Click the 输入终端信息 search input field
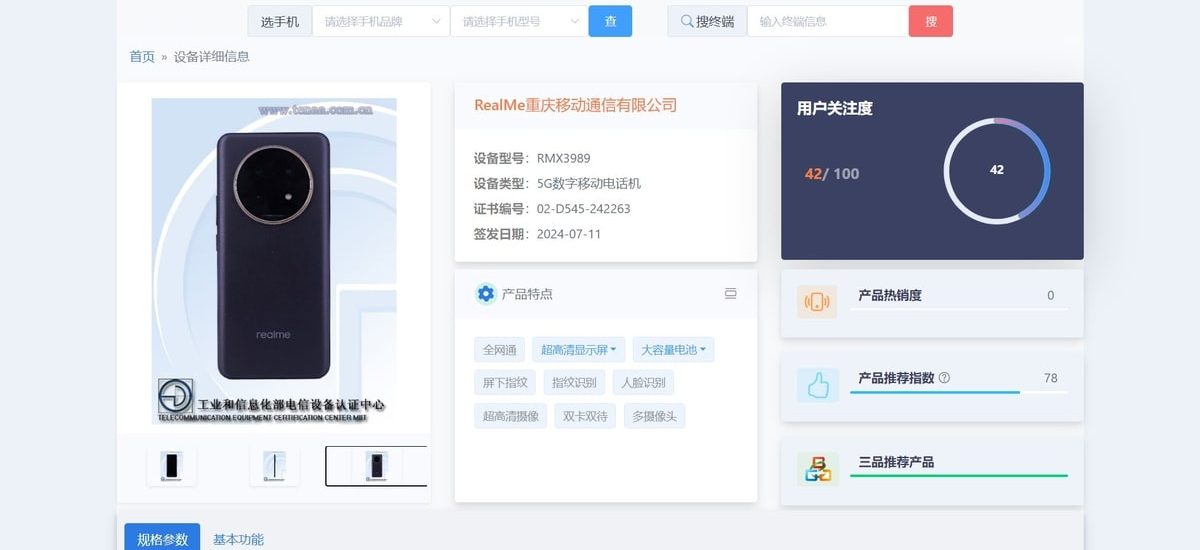Screen dimensions: 1200x550 (827, 21)
